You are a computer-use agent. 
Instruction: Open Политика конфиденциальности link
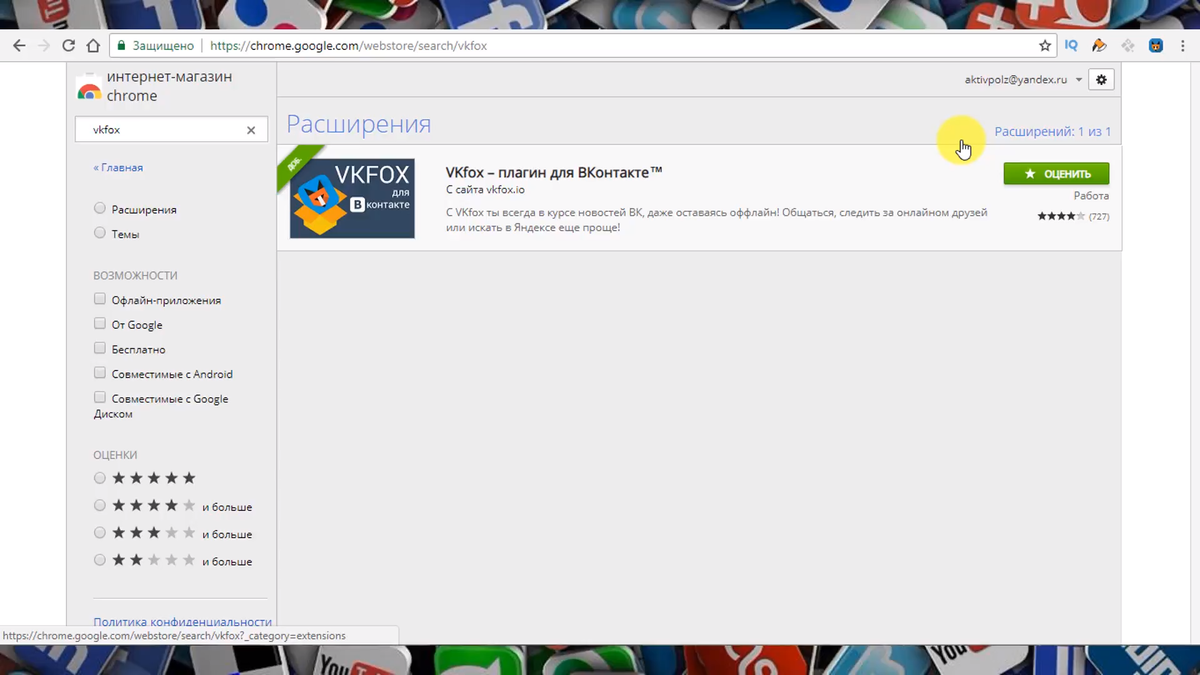[182, 621]
